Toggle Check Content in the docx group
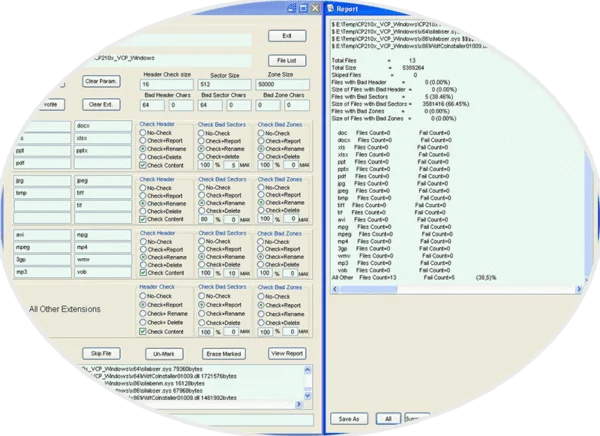The width and height of the screenshot is (600, 436). click(143, 164)
